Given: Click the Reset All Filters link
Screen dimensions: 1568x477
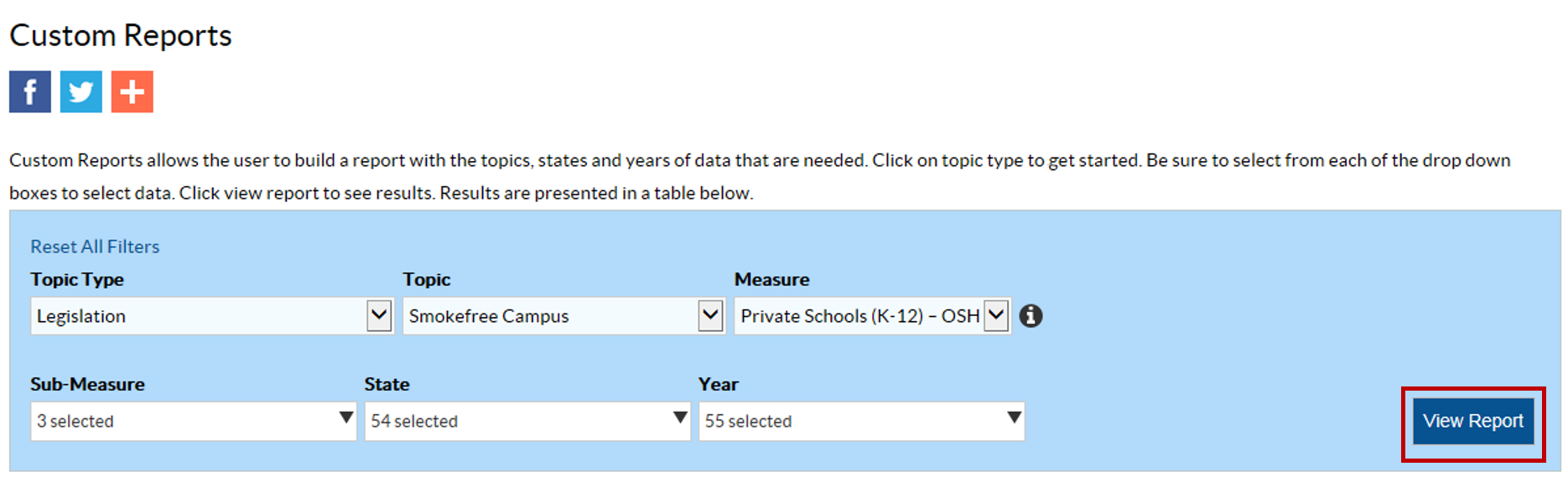Looking at the screenshot, I should (95, 246).
